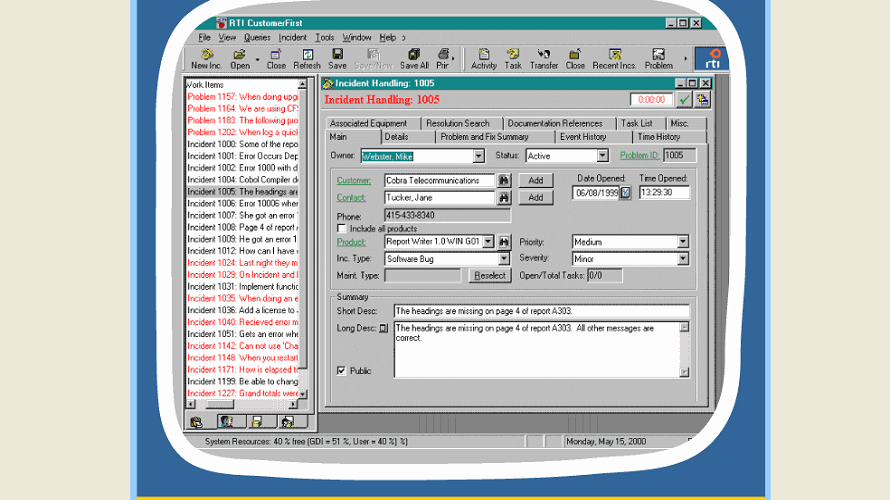890x500 pixels.
Task: Click the Recent Incs. toolbar icon
Action: (x=614, y=59)
